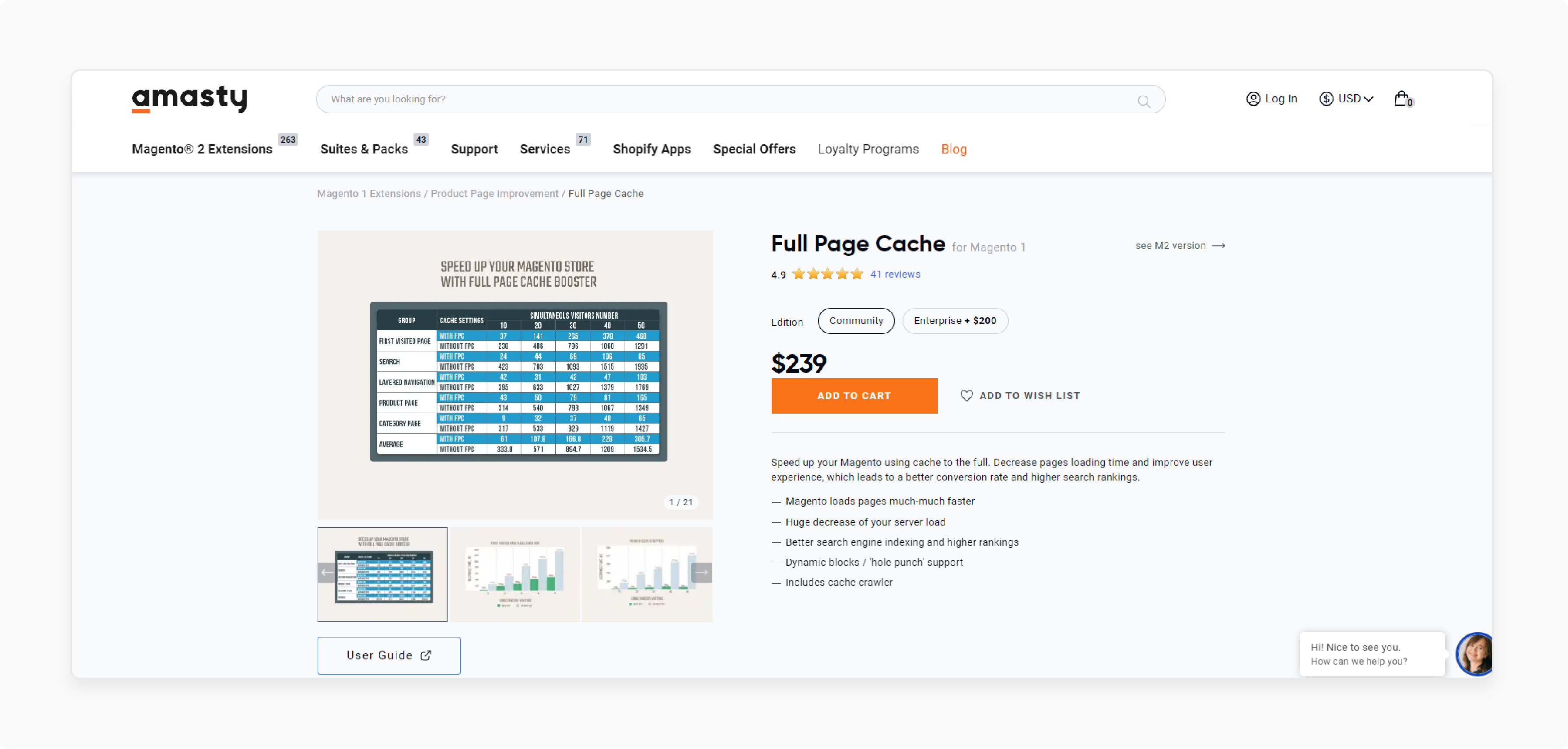Open the Support menu

(x=474, y=149)
